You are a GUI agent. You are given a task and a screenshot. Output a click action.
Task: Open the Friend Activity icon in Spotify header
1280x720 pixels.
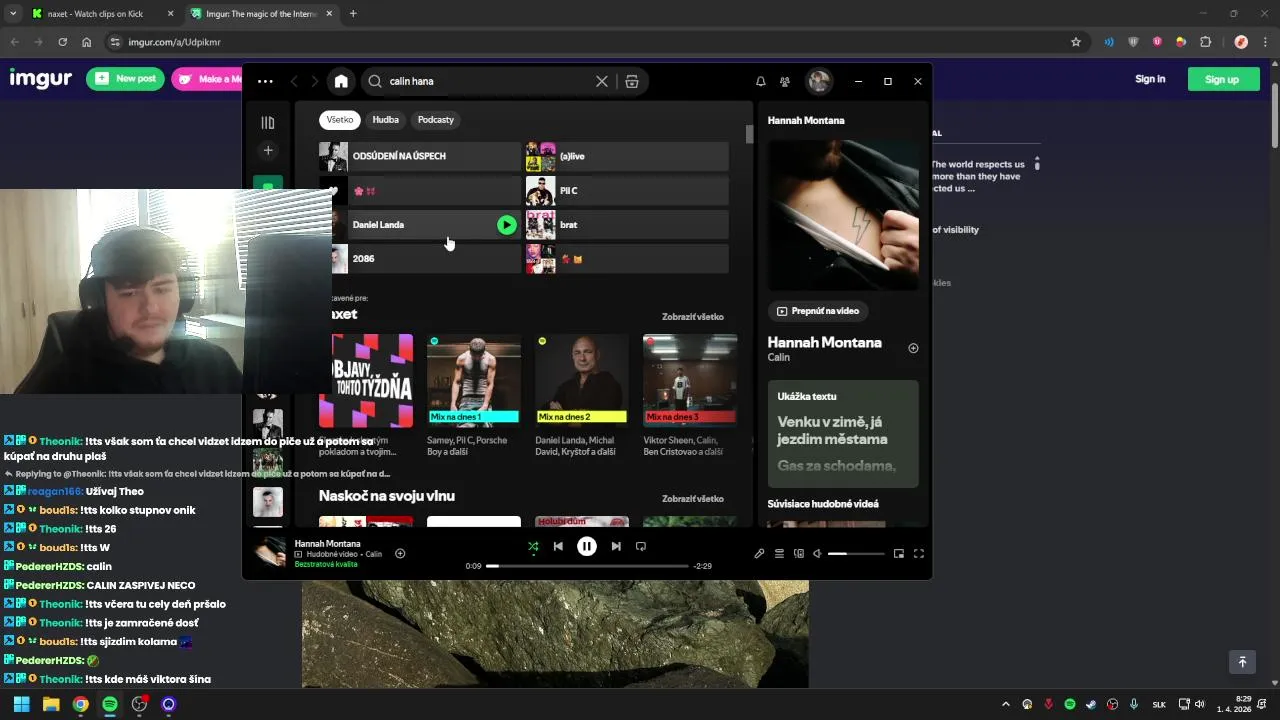tap(785, 81)
